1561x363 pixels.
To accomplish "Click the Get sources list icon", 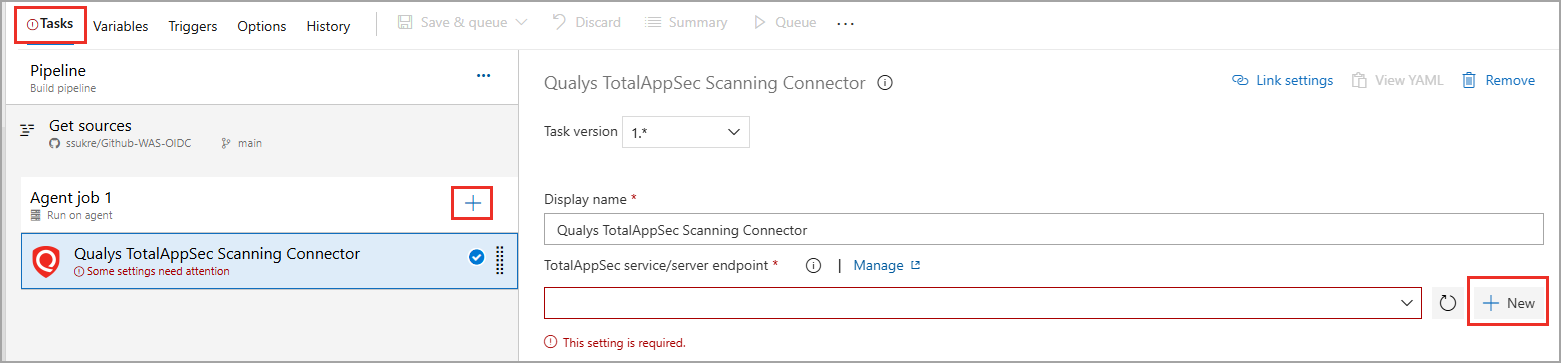I will (27, 130).
